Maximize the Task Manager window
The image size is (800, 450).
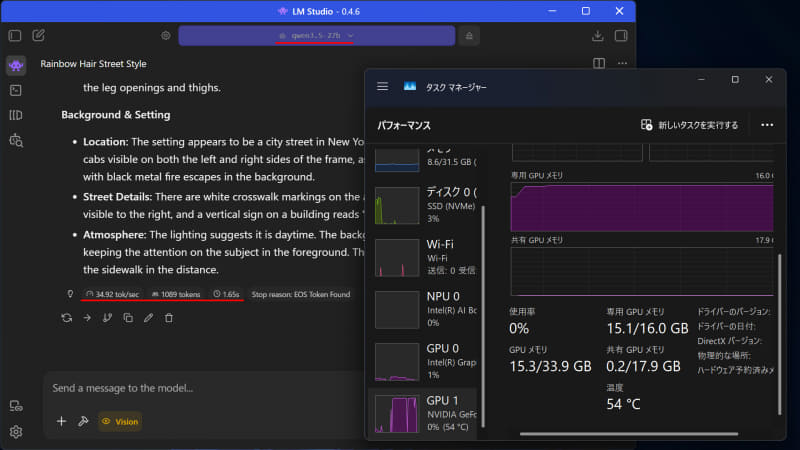[735, 80]
